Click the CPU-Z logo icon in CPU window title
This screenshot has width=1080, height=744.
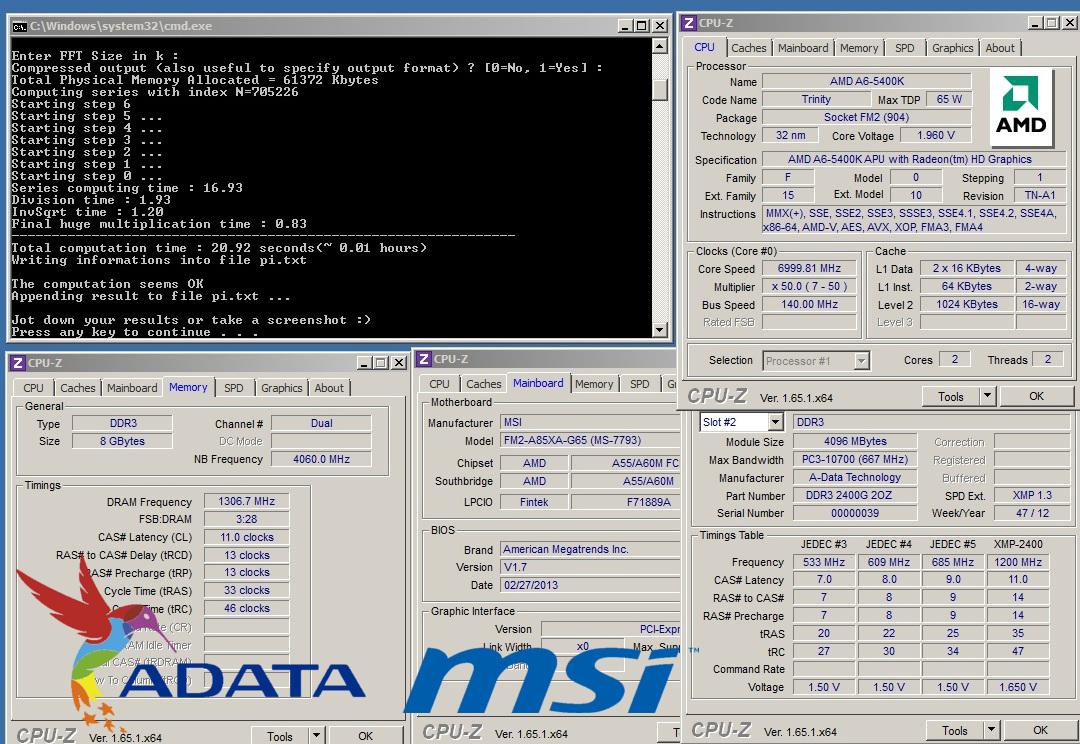688,23
